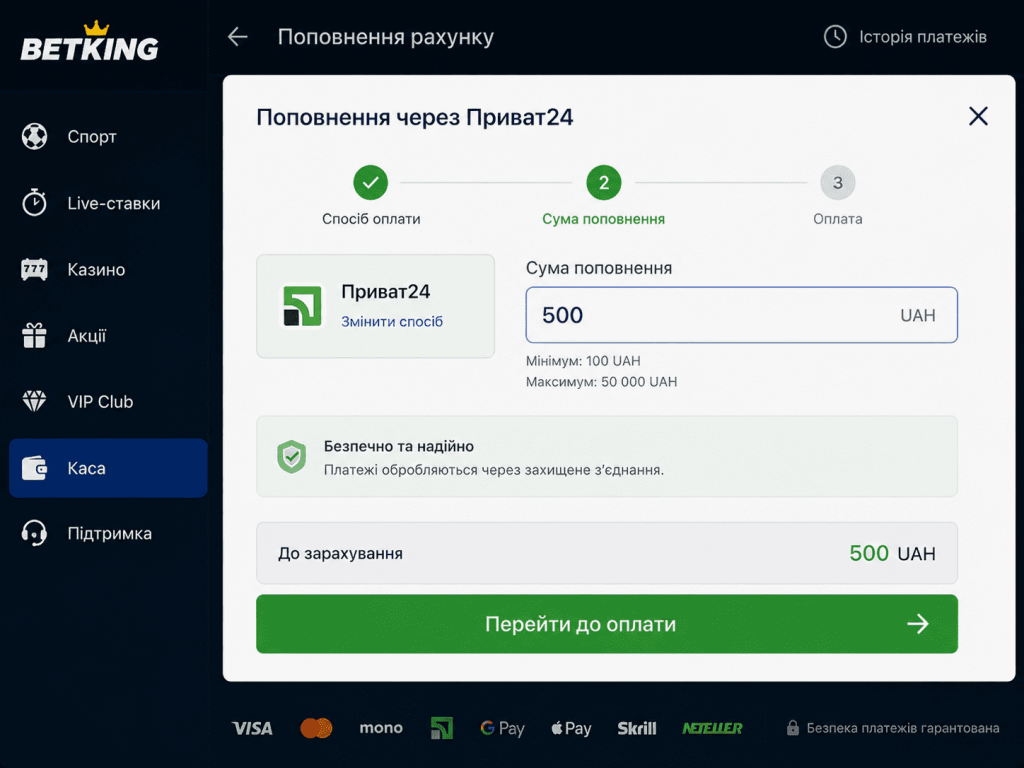This screenshot has height=768, width=1024.
Task: Click the gift box Акції icon
Action: coord(34,336)
